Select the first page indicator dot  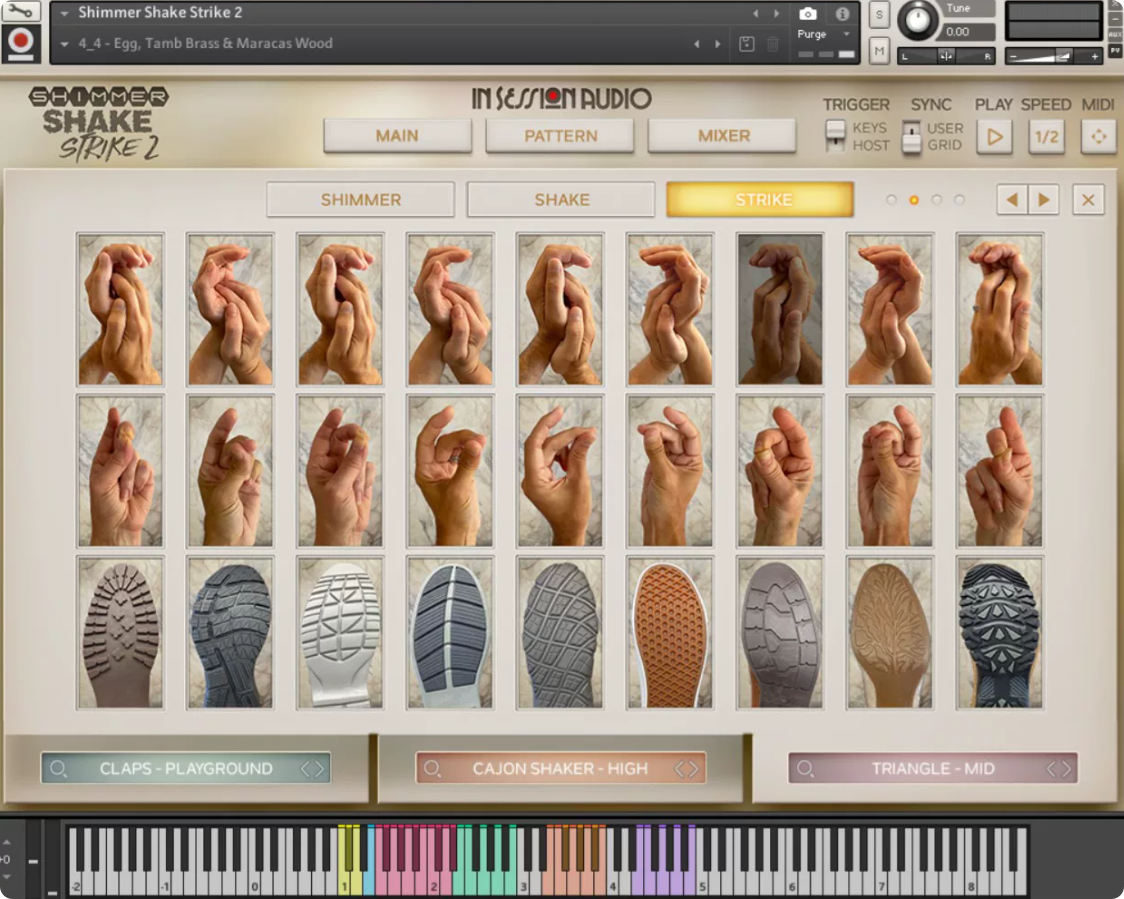coord(891,200)
